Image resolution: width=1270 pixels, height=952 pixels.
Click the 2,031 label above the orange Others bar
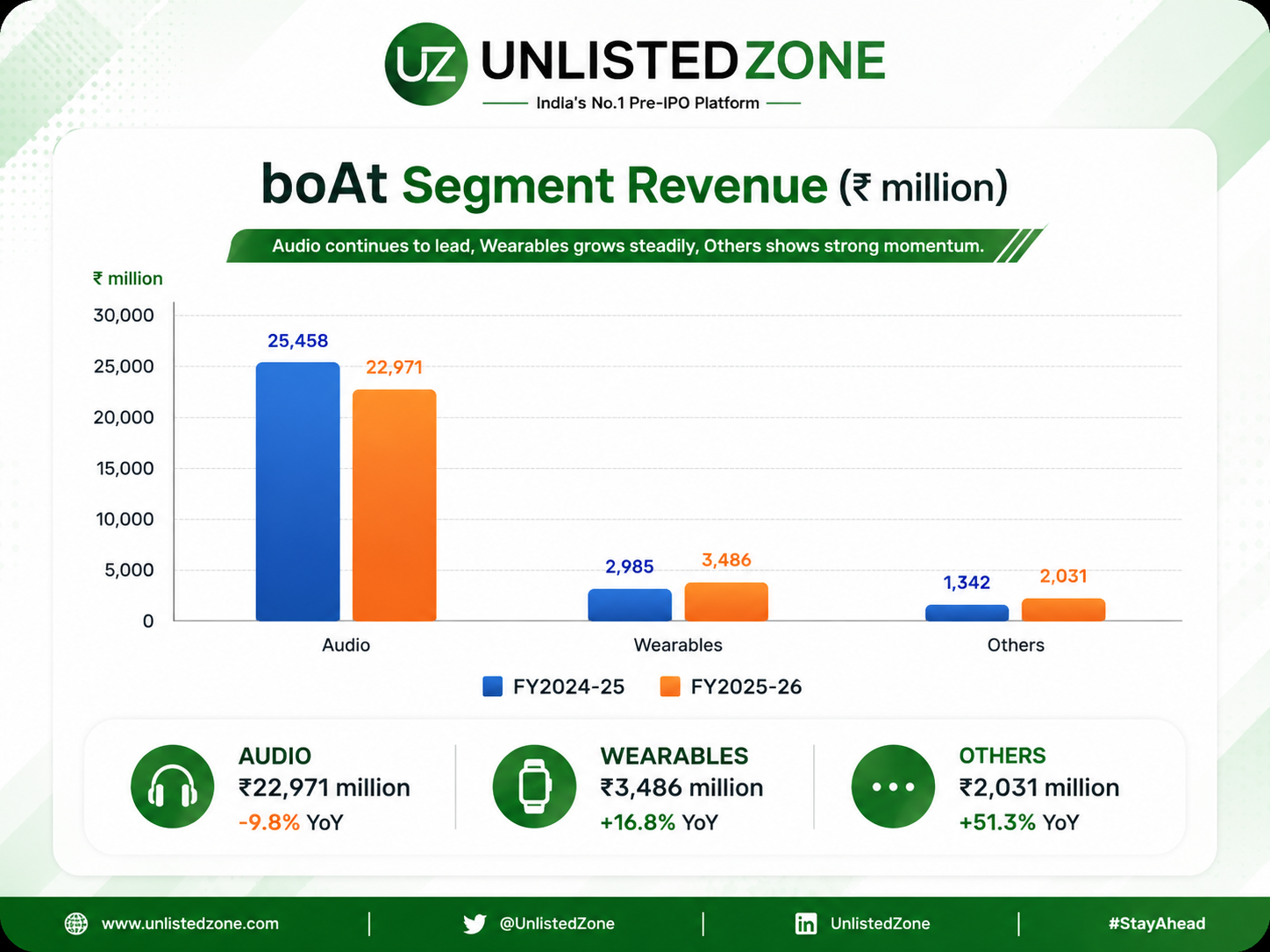[1063, 576]
